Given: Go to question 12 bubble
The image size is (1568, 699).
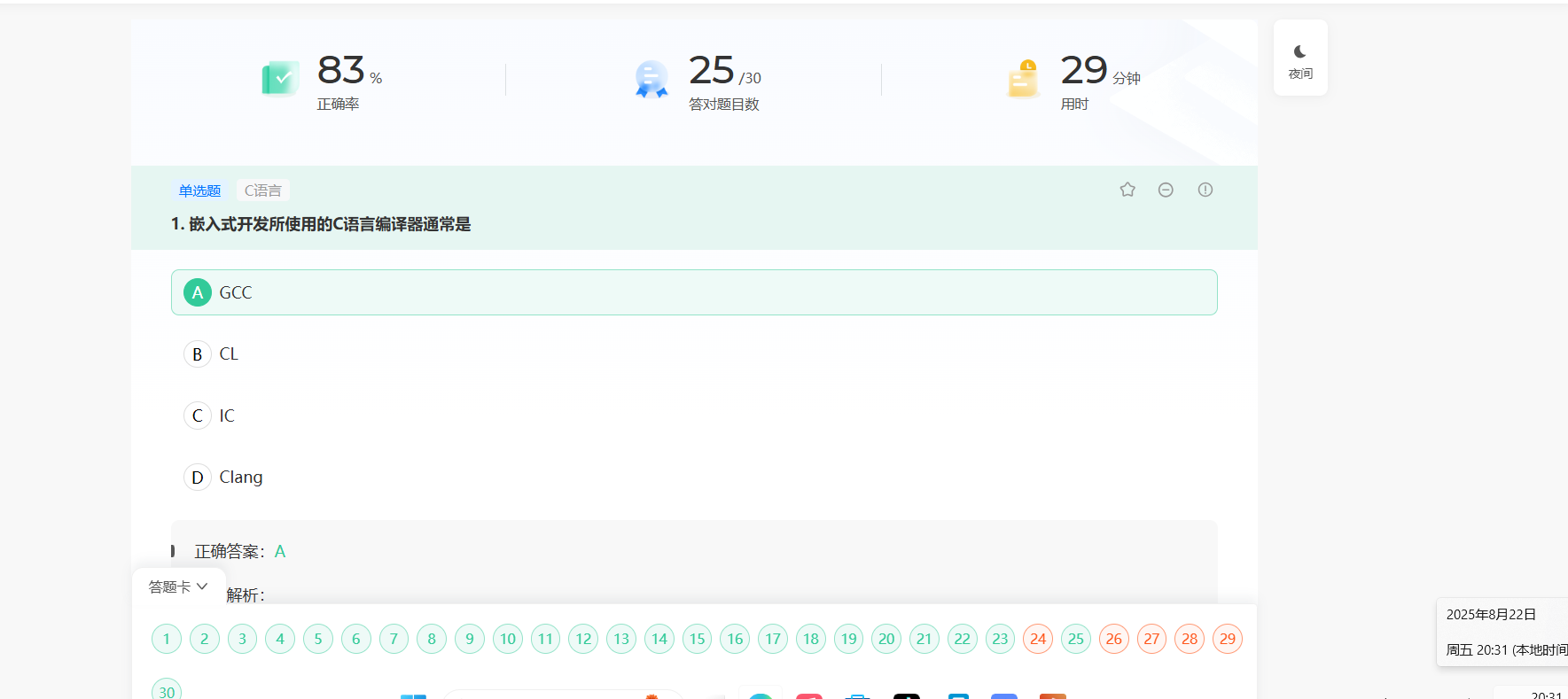Looking at the screenshot, I should click(x=583, y=639).
